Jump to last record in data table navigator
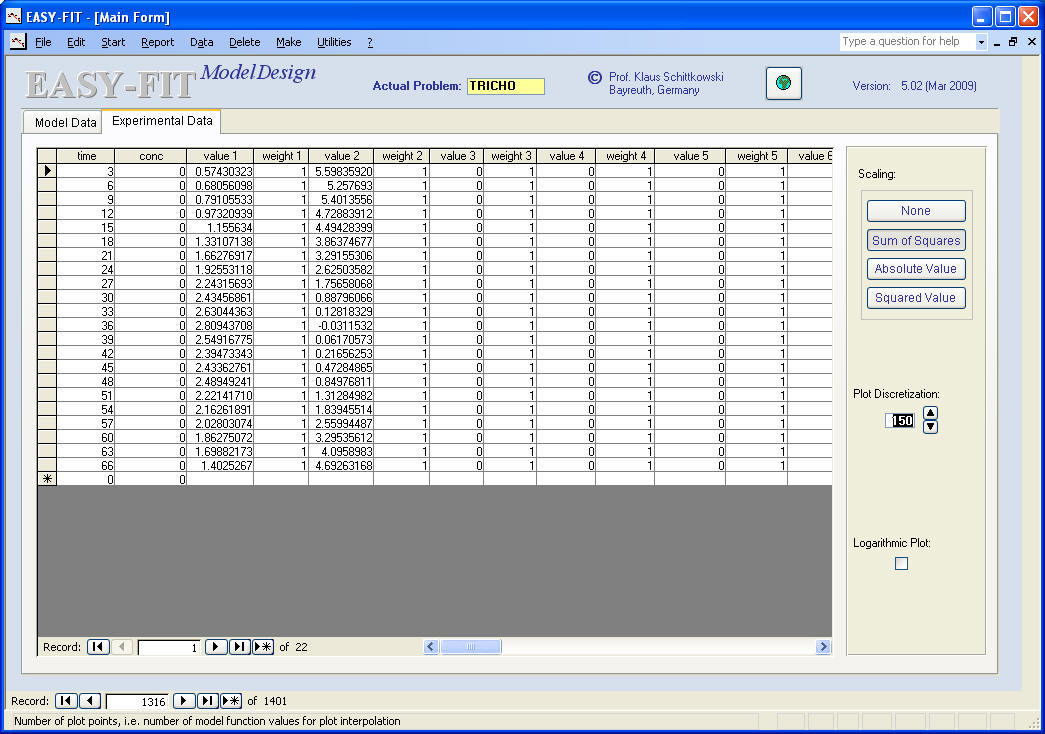 pos(239,647)
